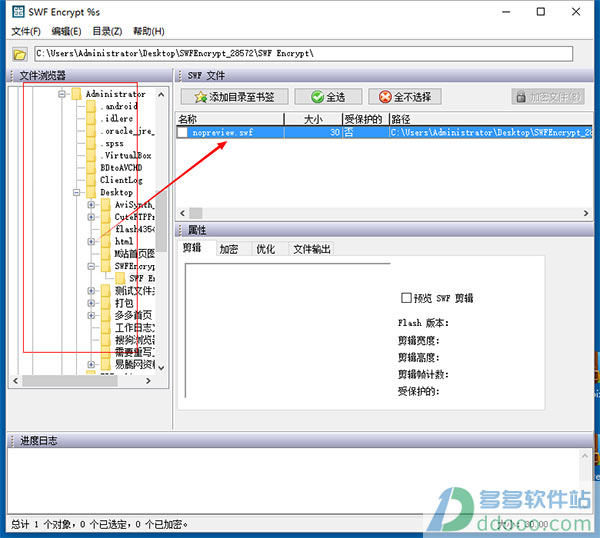Select the flash435 folder in tree

point(135,229)
